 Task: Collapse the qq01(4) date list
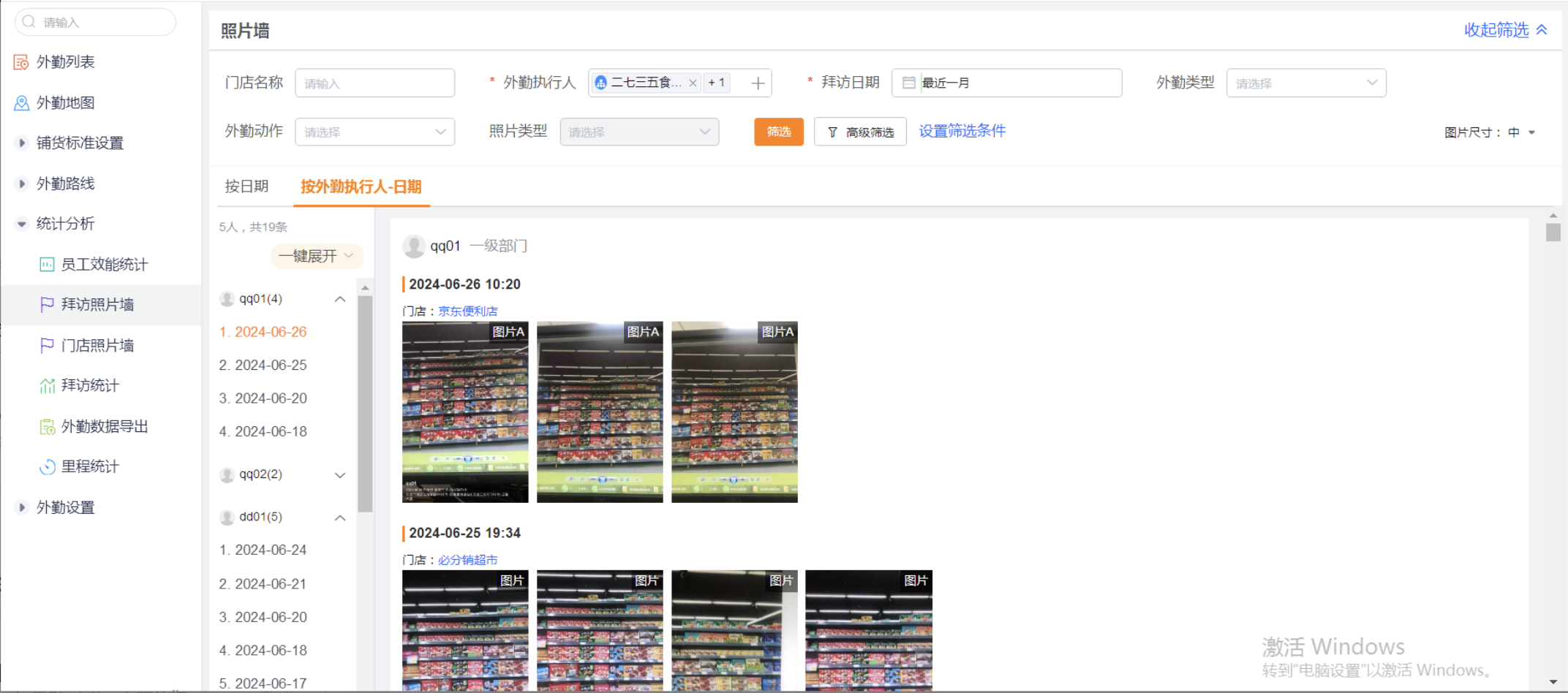coord(340,299)
